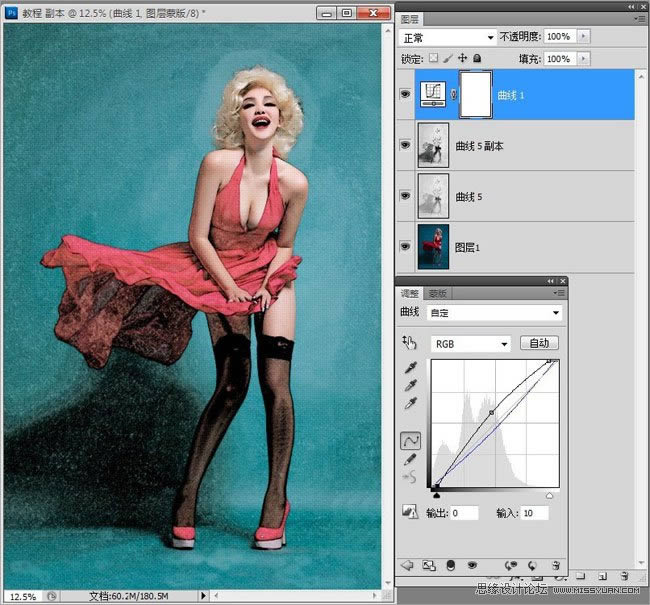Open the blend mode dropdown showing 正常
Image resolution: width=650 pixels, height=605 pixels.
(x=447, y=36)
